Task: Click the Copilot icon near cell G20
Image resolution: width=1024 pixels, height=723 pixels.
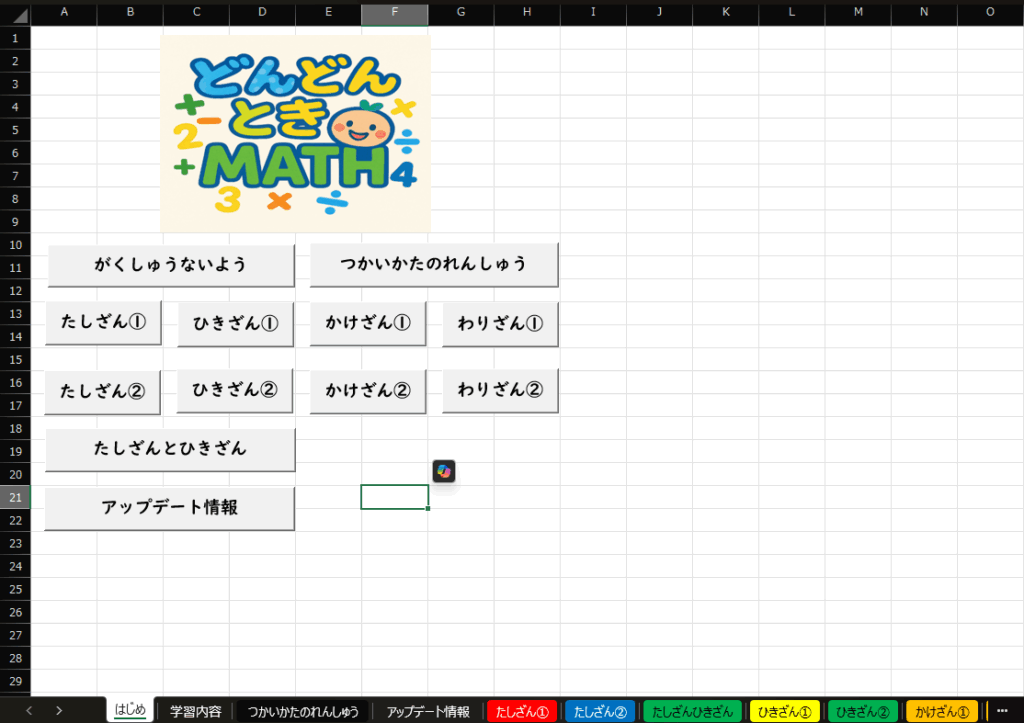Action: click(444, 471)
